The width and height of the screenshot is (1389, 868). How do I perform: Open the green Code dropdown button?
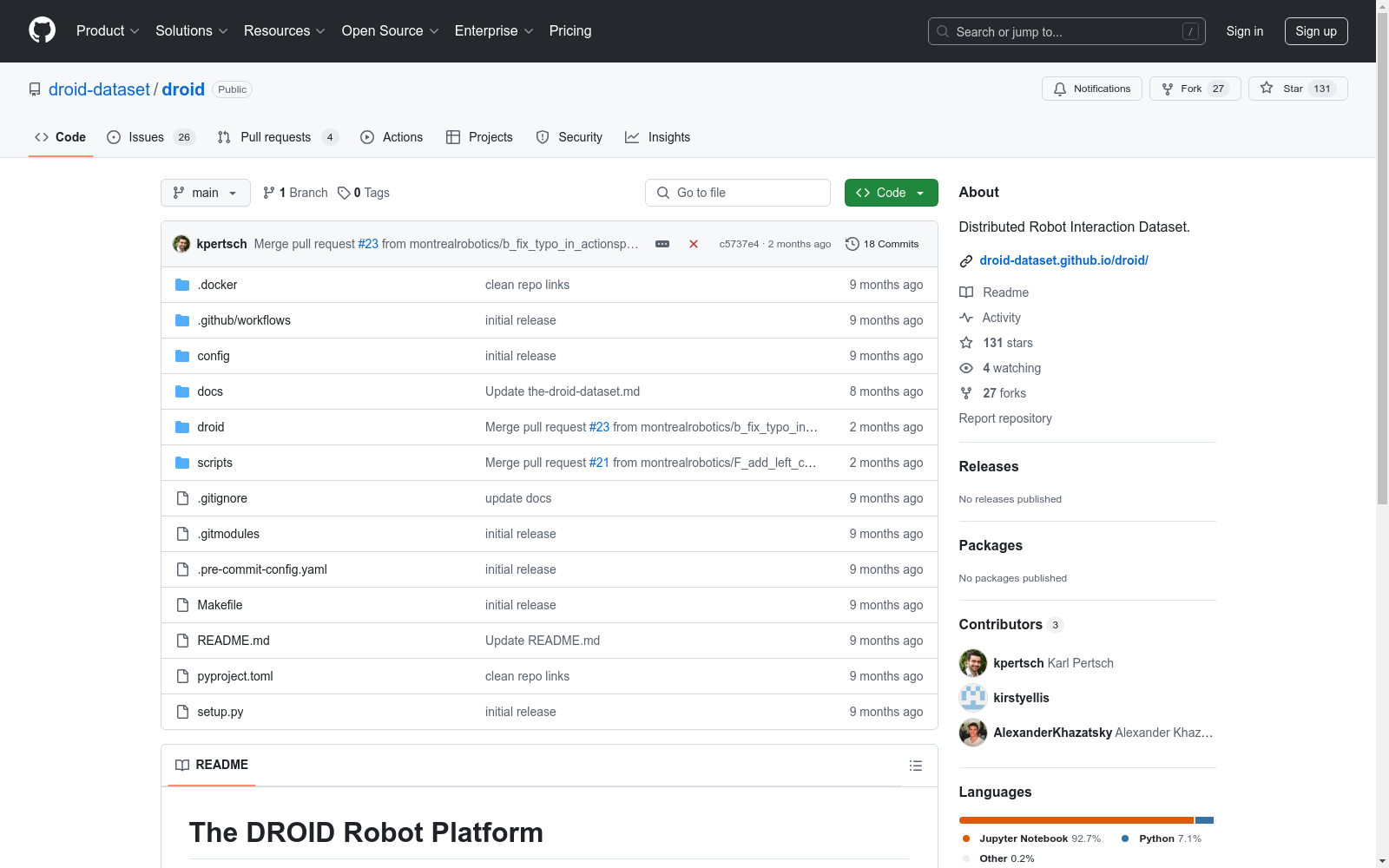[x=892, y=193]
